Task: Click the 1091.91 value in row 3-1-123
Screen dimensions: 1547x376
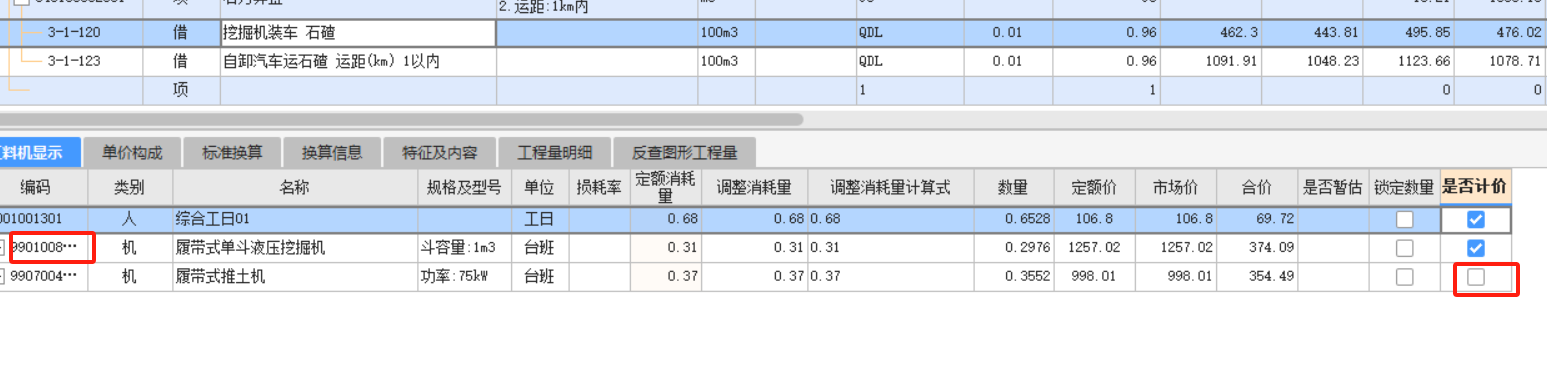Action: point(1210,61)
